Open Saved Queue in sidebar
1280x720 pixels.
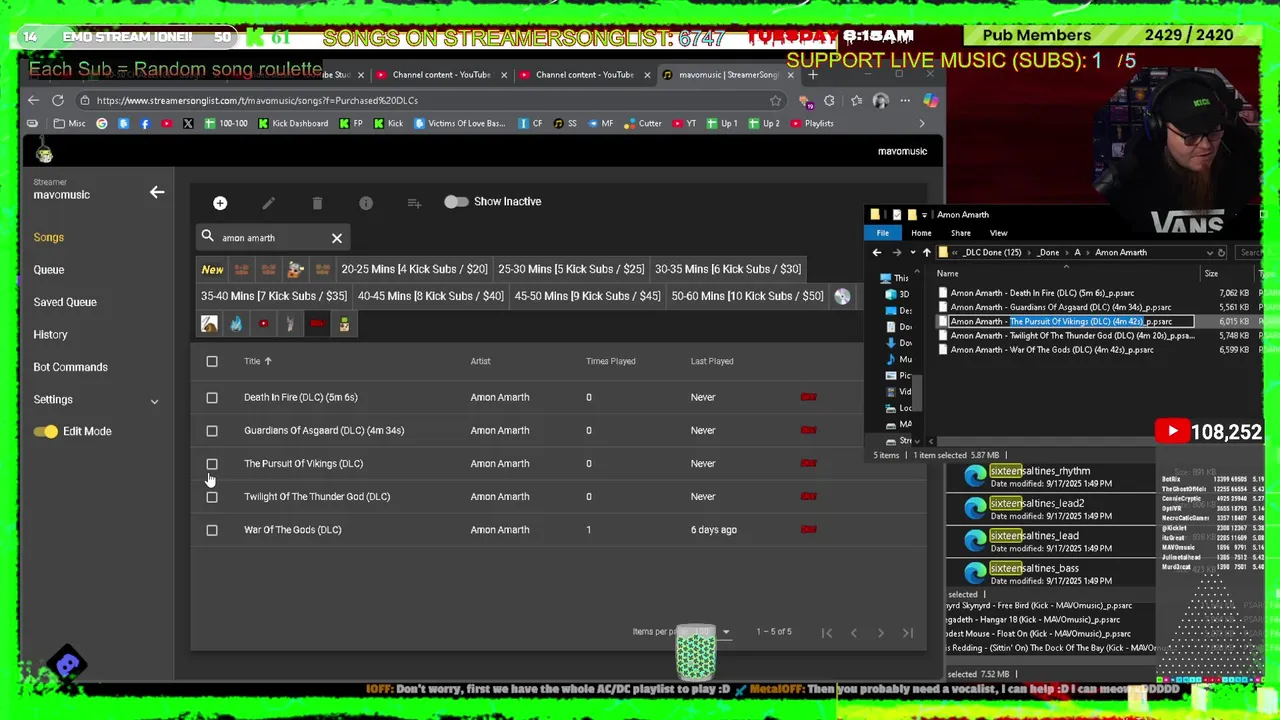[x=65, y=302]
